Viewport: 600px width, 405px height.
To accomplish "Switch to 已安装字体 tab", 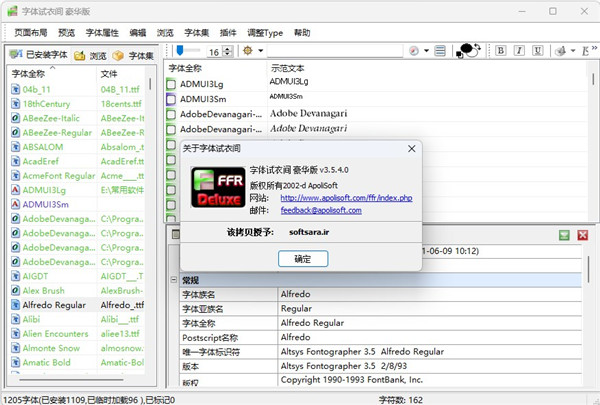I will (x=39, y=55).
